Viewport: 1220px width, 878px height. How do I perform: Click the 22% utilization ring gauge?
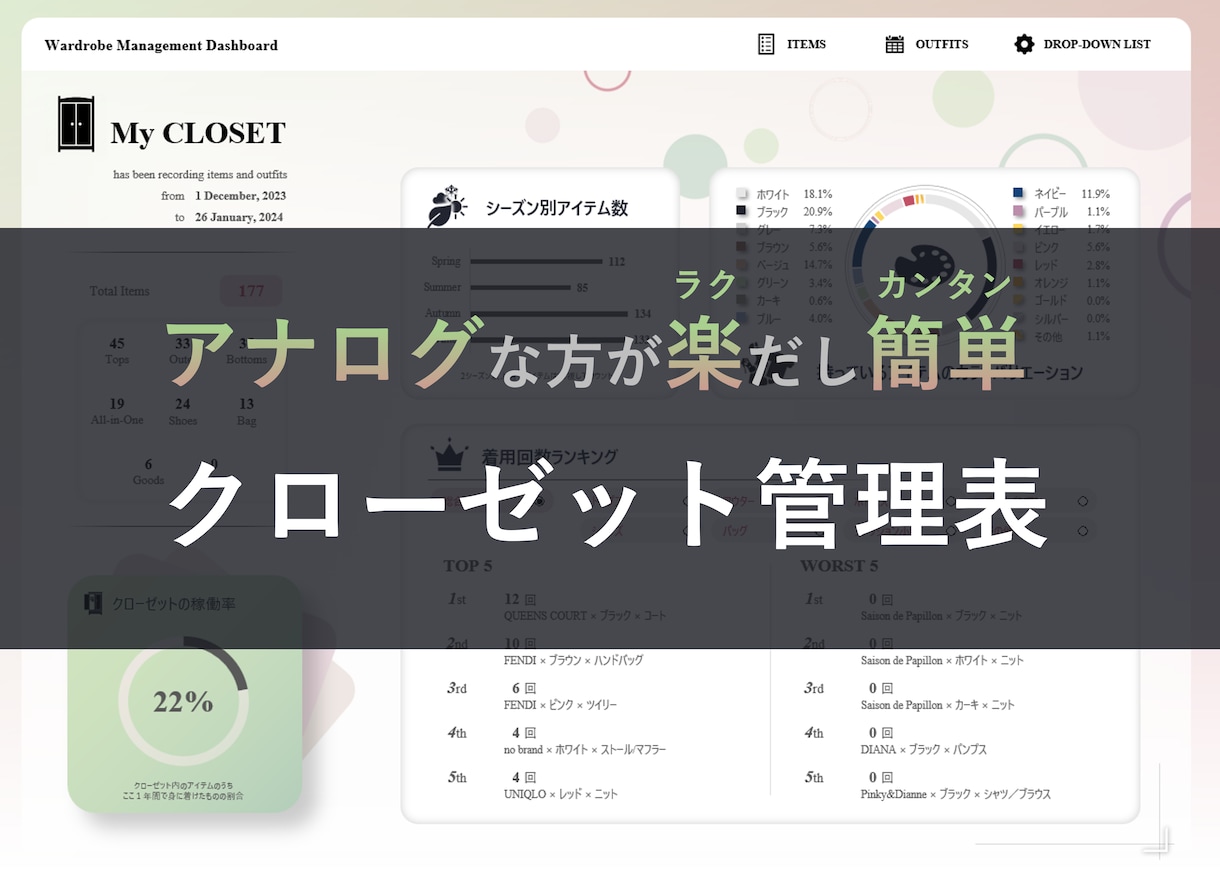tap(183, 701)
